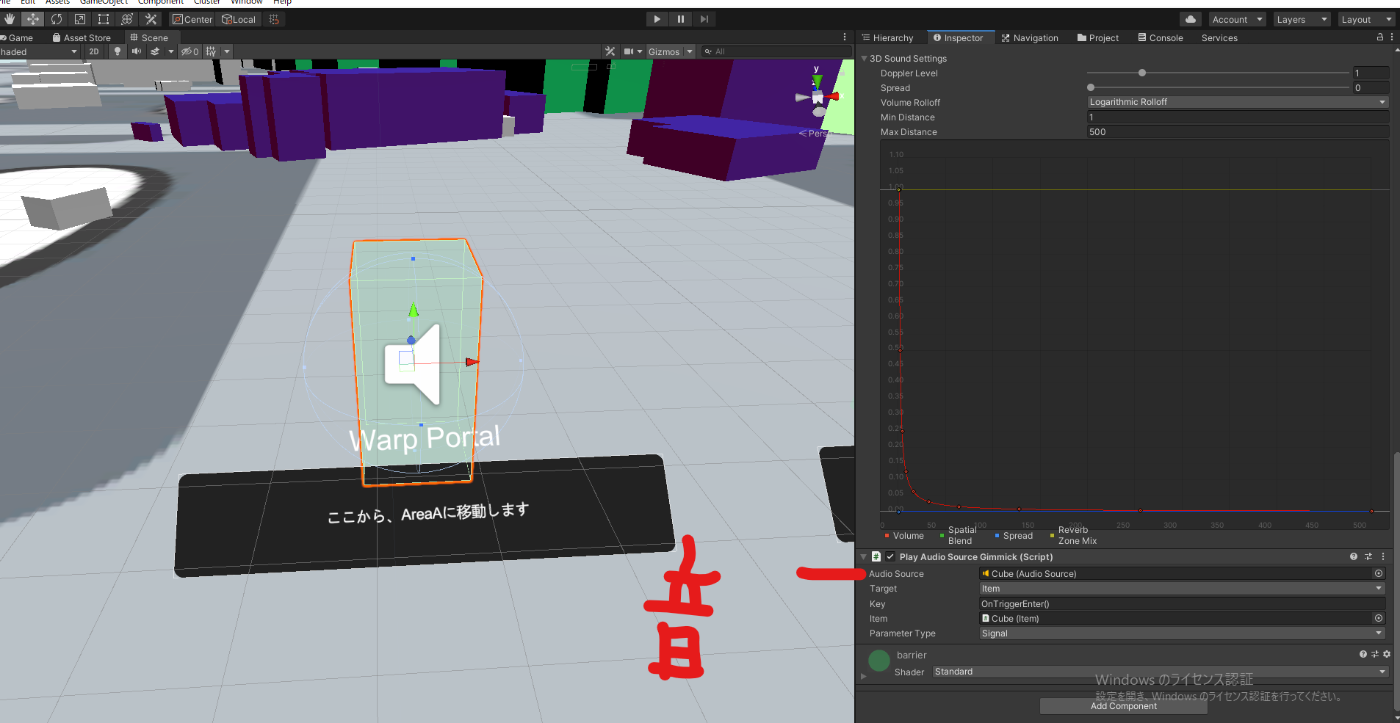Open Parameter Type dropdown showing Signal
Screen dimensions: 1400x723
point(1184,633)
